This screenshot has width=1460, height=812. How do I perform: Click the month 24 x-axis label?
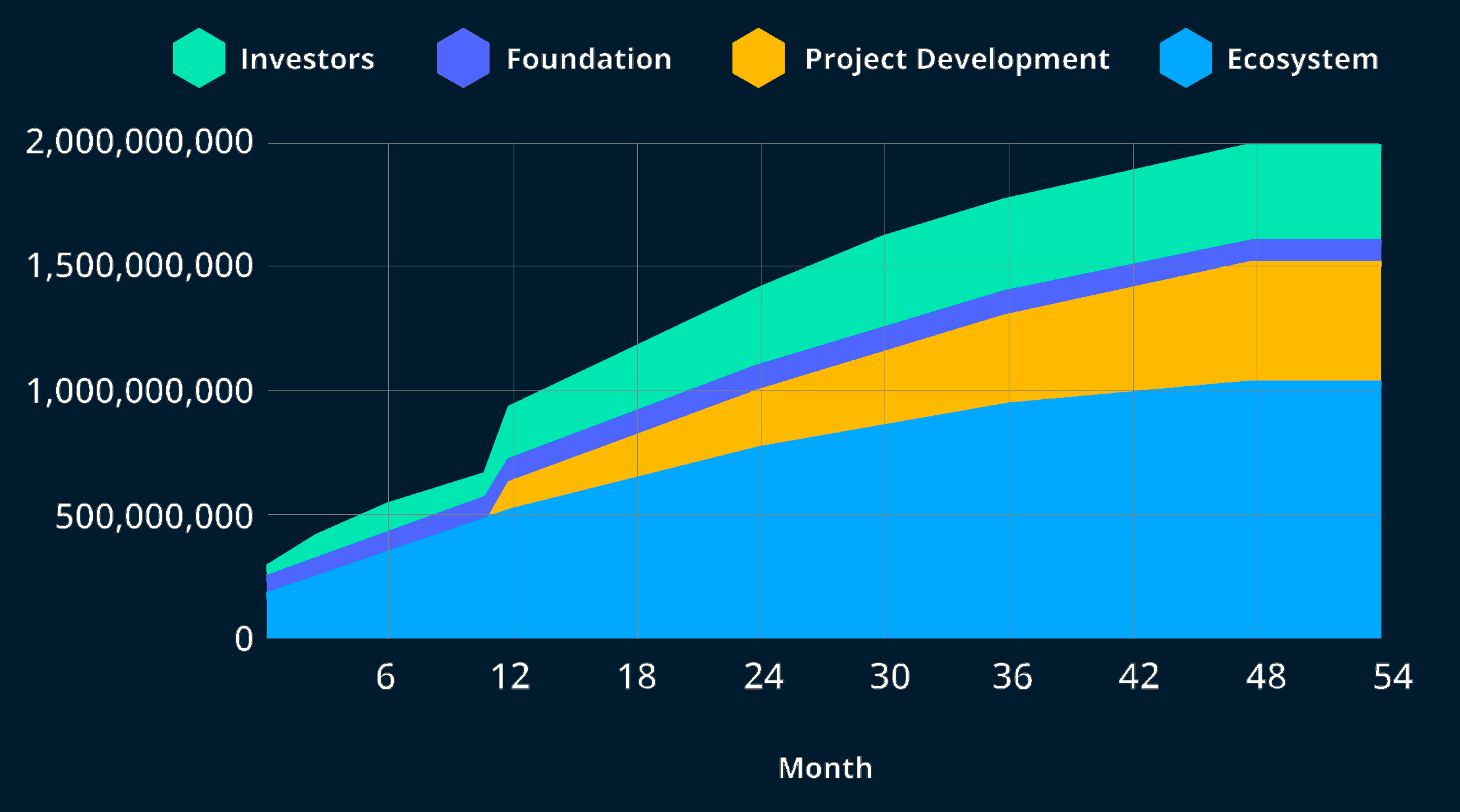point(763,677)
